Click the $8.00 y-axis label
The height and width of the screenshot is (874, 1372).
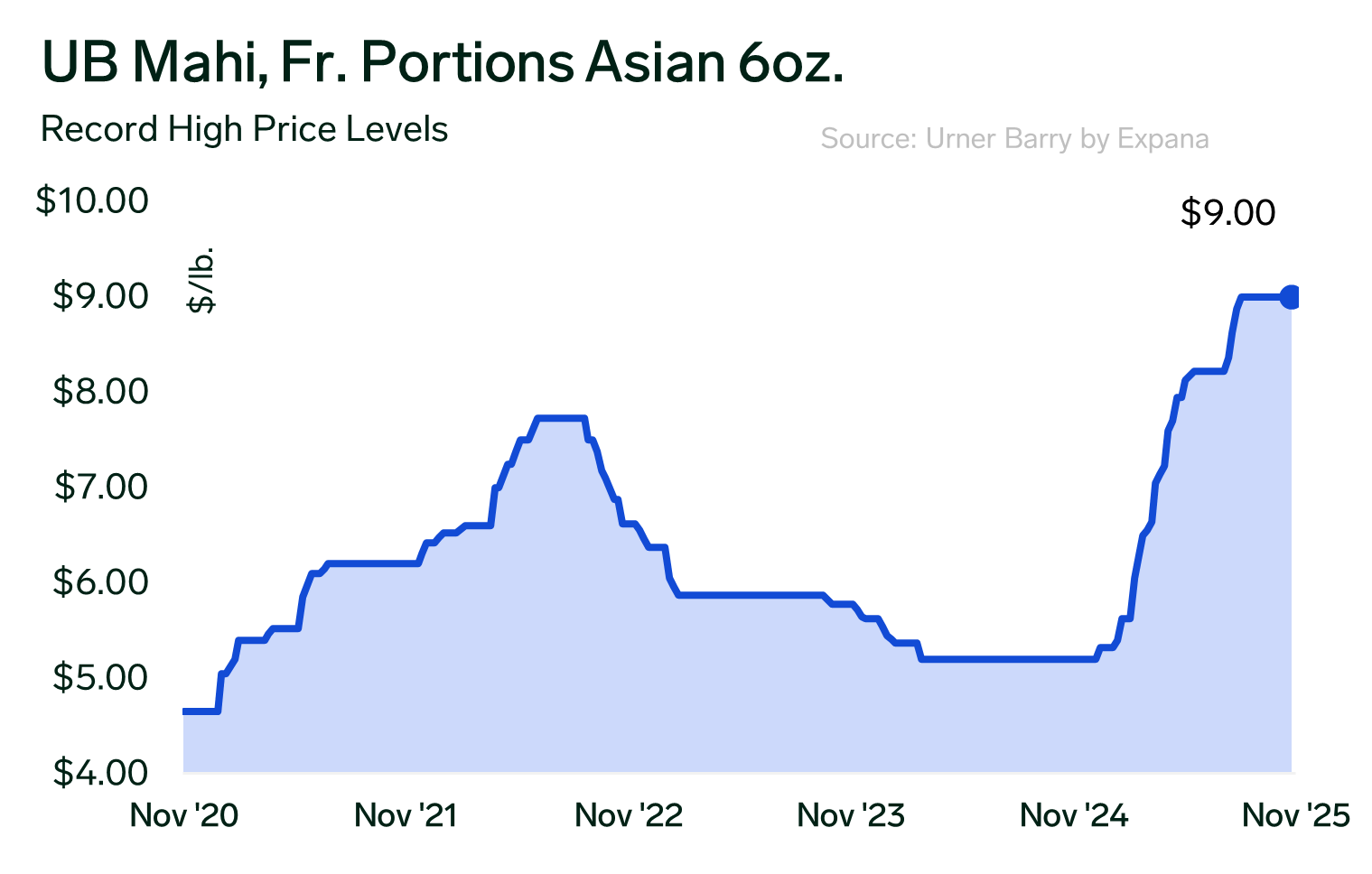point(100,391)
